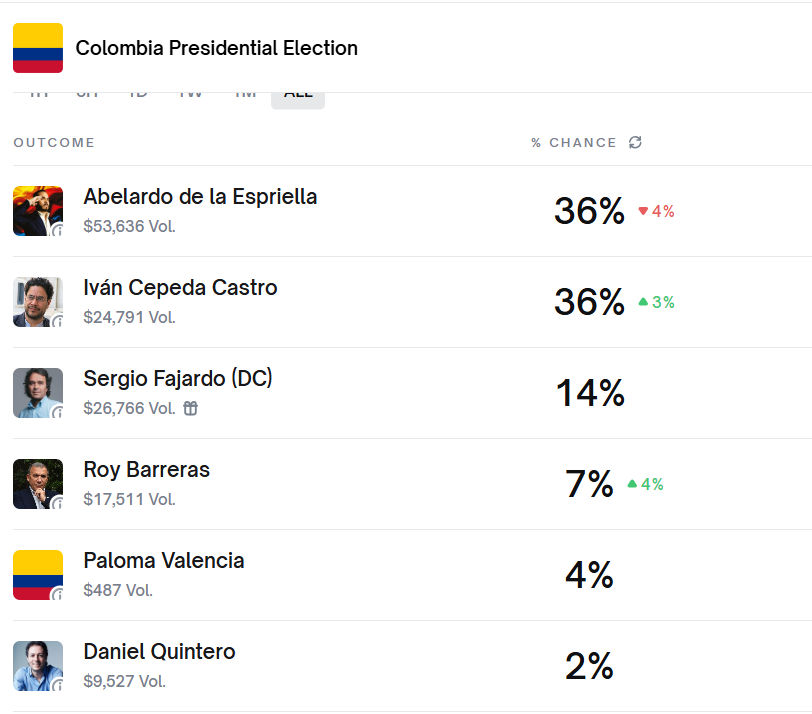Open the Colombia Presidential Election title
Viewport: 812px width, 714px height.
(x=217, y=48)
